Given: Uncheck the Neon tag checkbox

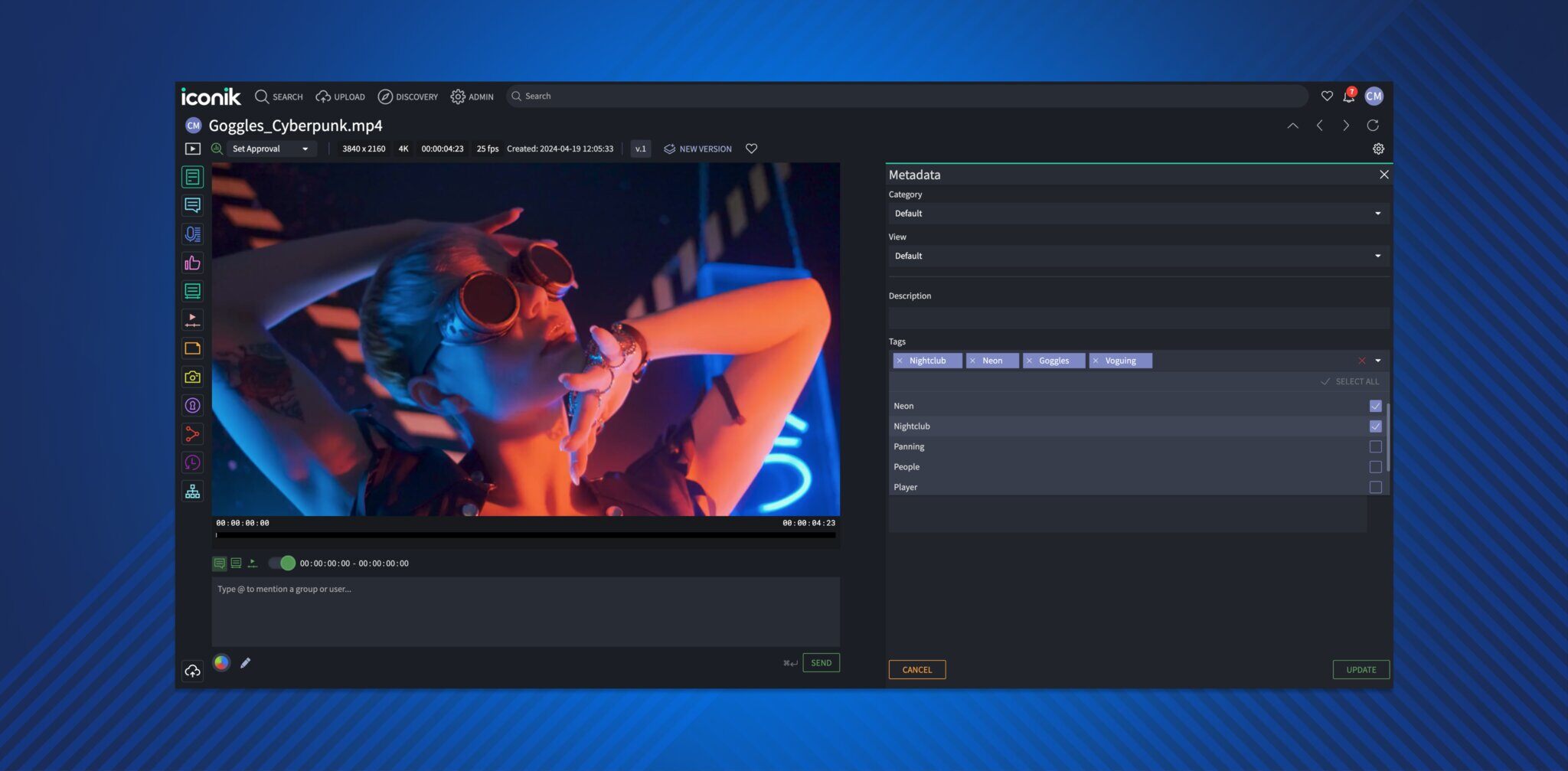Looking at the screenshot, I should coord(1375,406).
